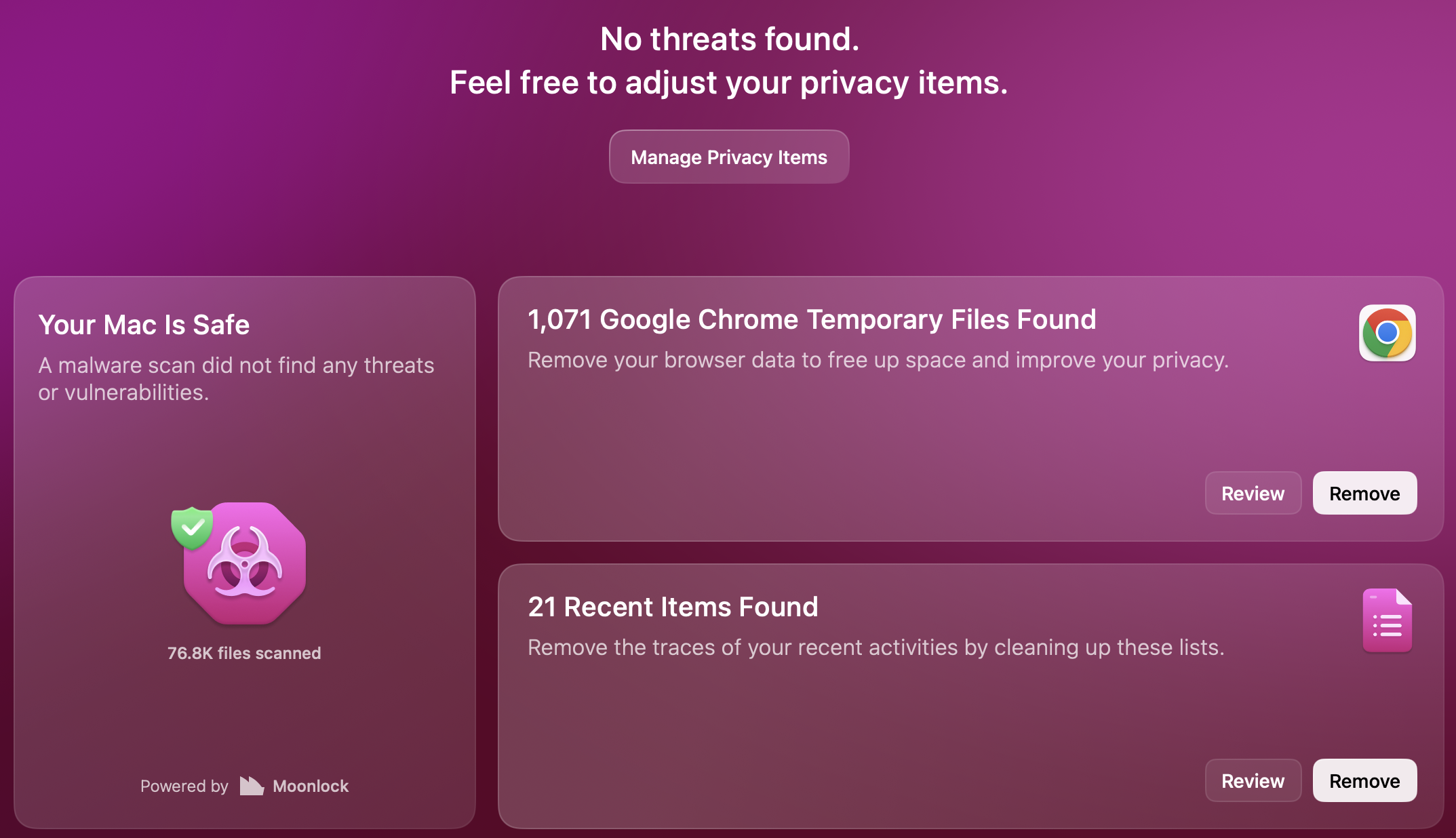Image resolution: width=1456 pixels, height=838 pixels.
Task: Click the "Remove the traces" description text
Action: tap(876, 647)
